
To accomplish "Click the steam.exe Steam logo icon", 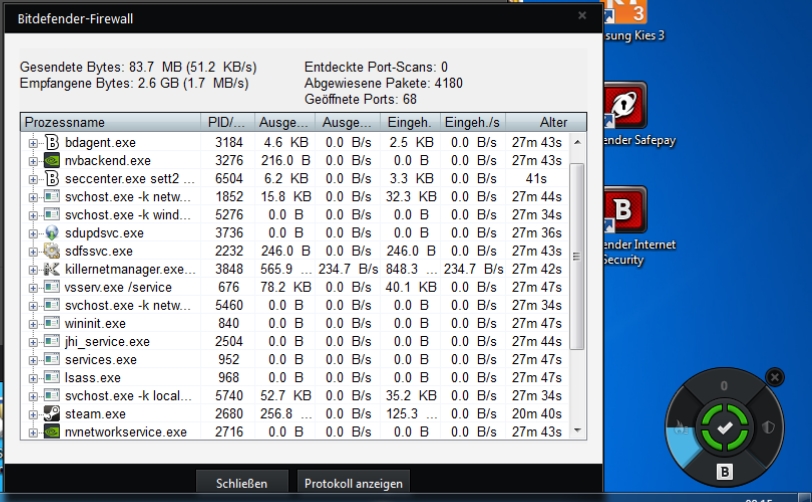I will pos(52,413).
